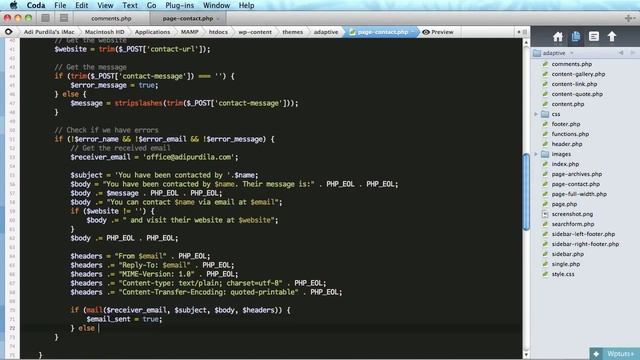Go to adaptive in path bar
Viewport: 640px width, 360px height.
(x=326, y=32)
